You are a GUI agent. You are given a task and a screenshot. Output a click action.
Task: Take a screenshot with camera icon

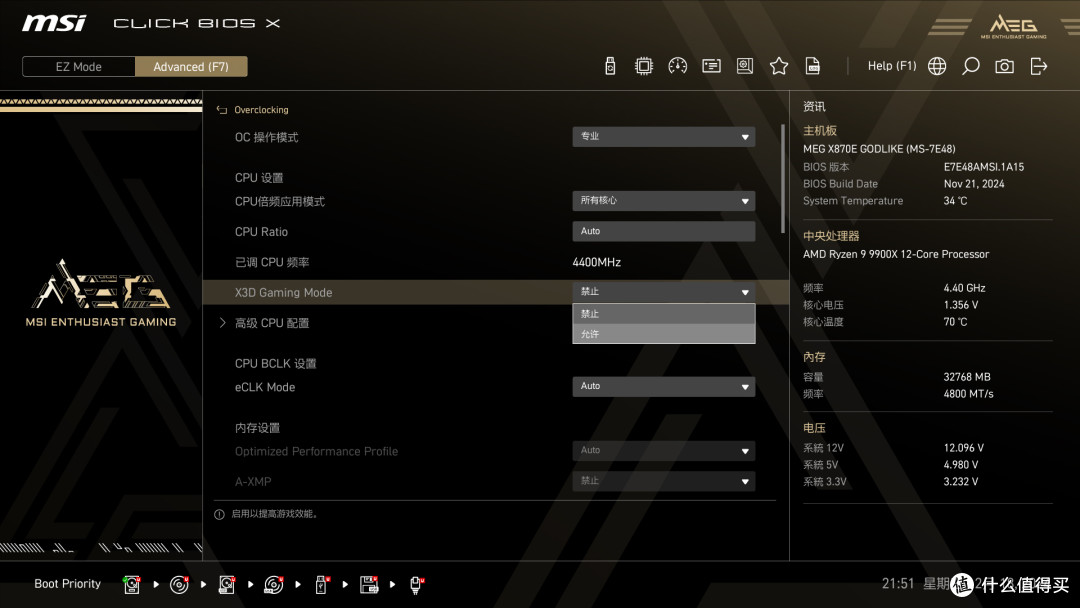(x=1004, y=66)
